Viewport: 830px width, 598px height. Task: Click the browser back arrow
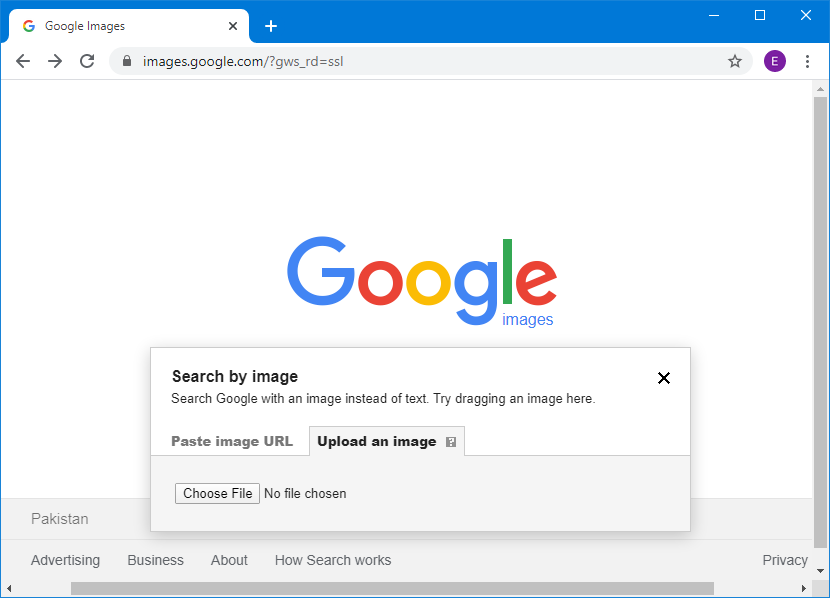(x=23, y=61)
